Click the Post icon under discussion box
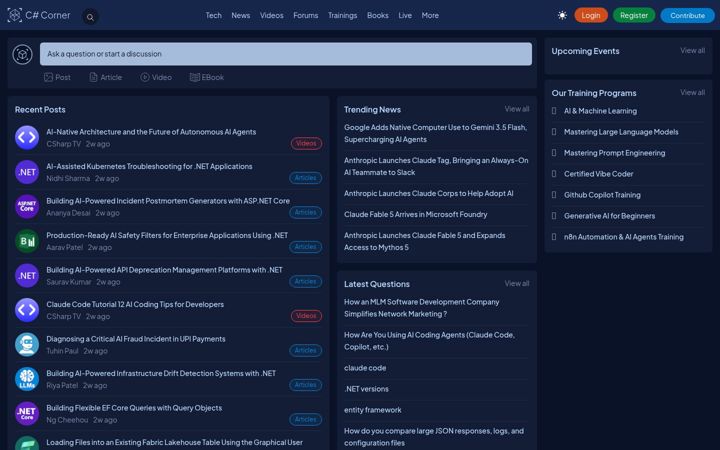Image resolution: width=720 pixels, height=450 pixels. (48, 77)
